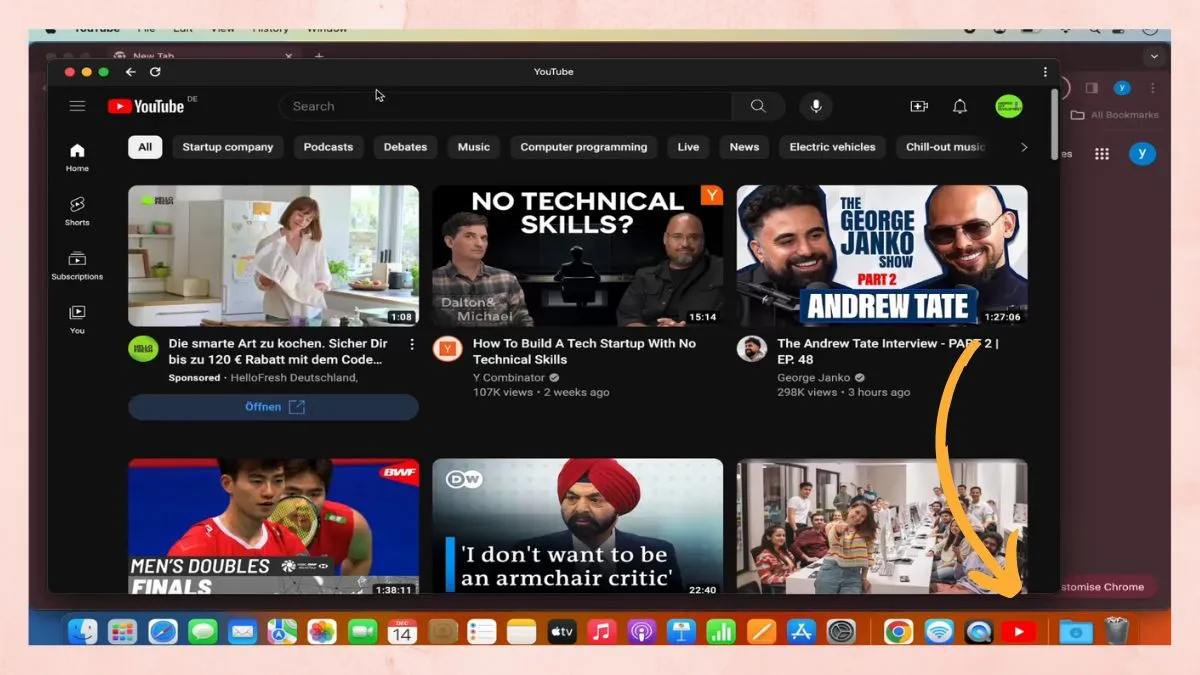Viewport: 1200px width, 675px height.
Task: Open the guide hamburger menu
Action: click(x=77, y=106)
